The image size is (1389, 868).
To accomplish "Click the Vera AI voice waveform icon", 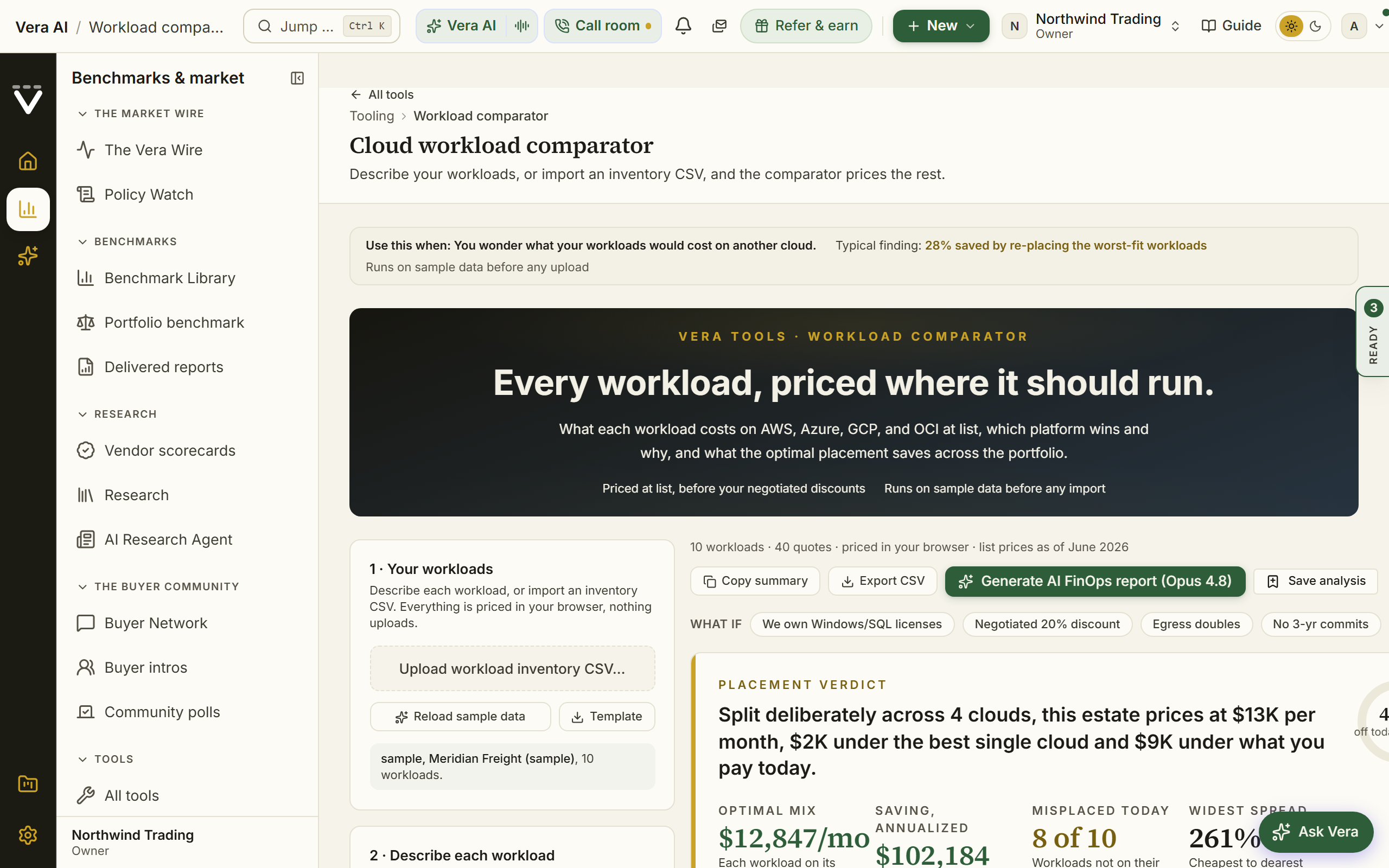I will tap(522, 26).
